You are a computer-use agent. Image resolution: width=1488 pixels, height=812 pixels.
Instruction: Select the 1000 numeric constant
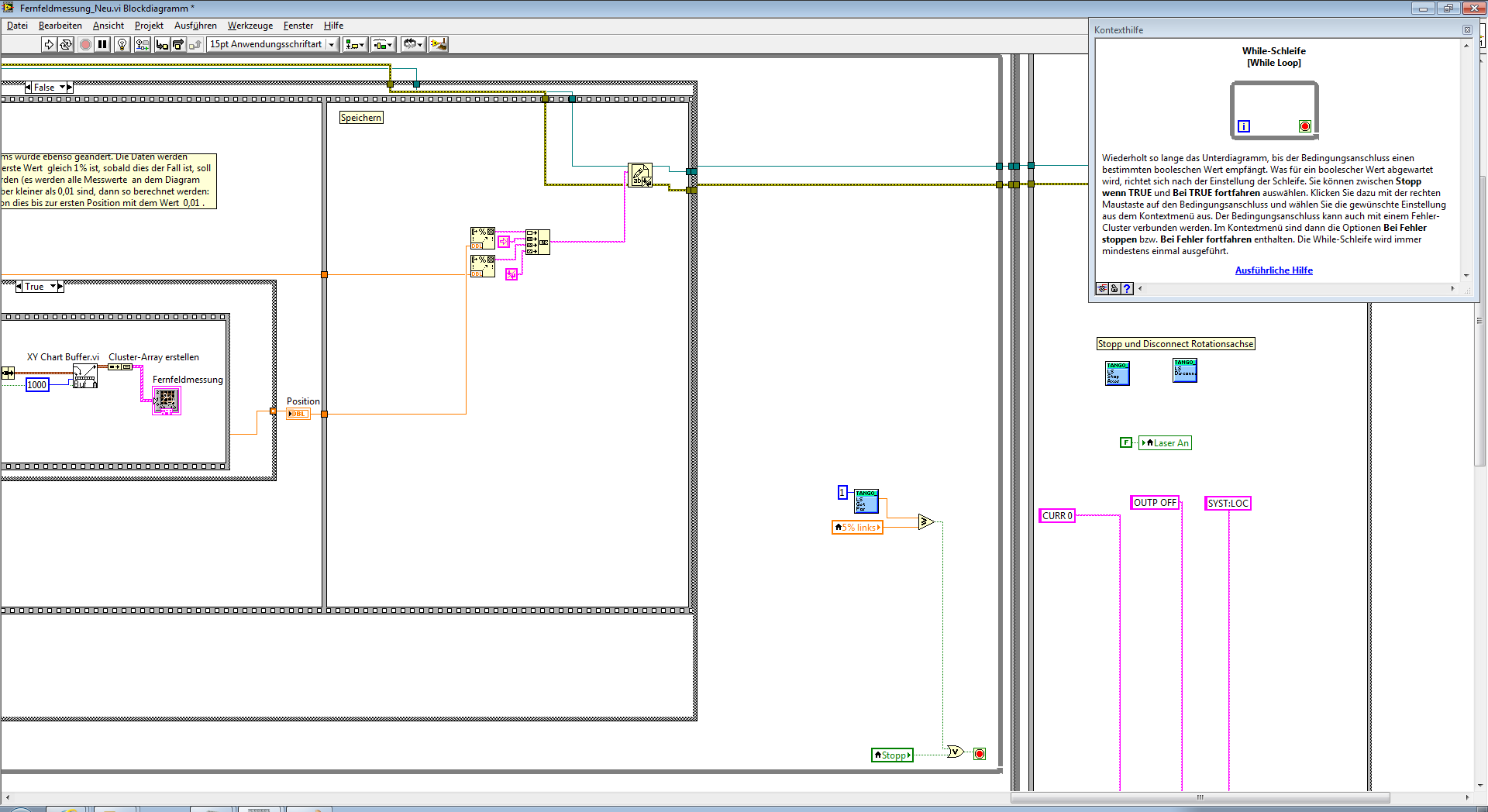click(37, 385)
